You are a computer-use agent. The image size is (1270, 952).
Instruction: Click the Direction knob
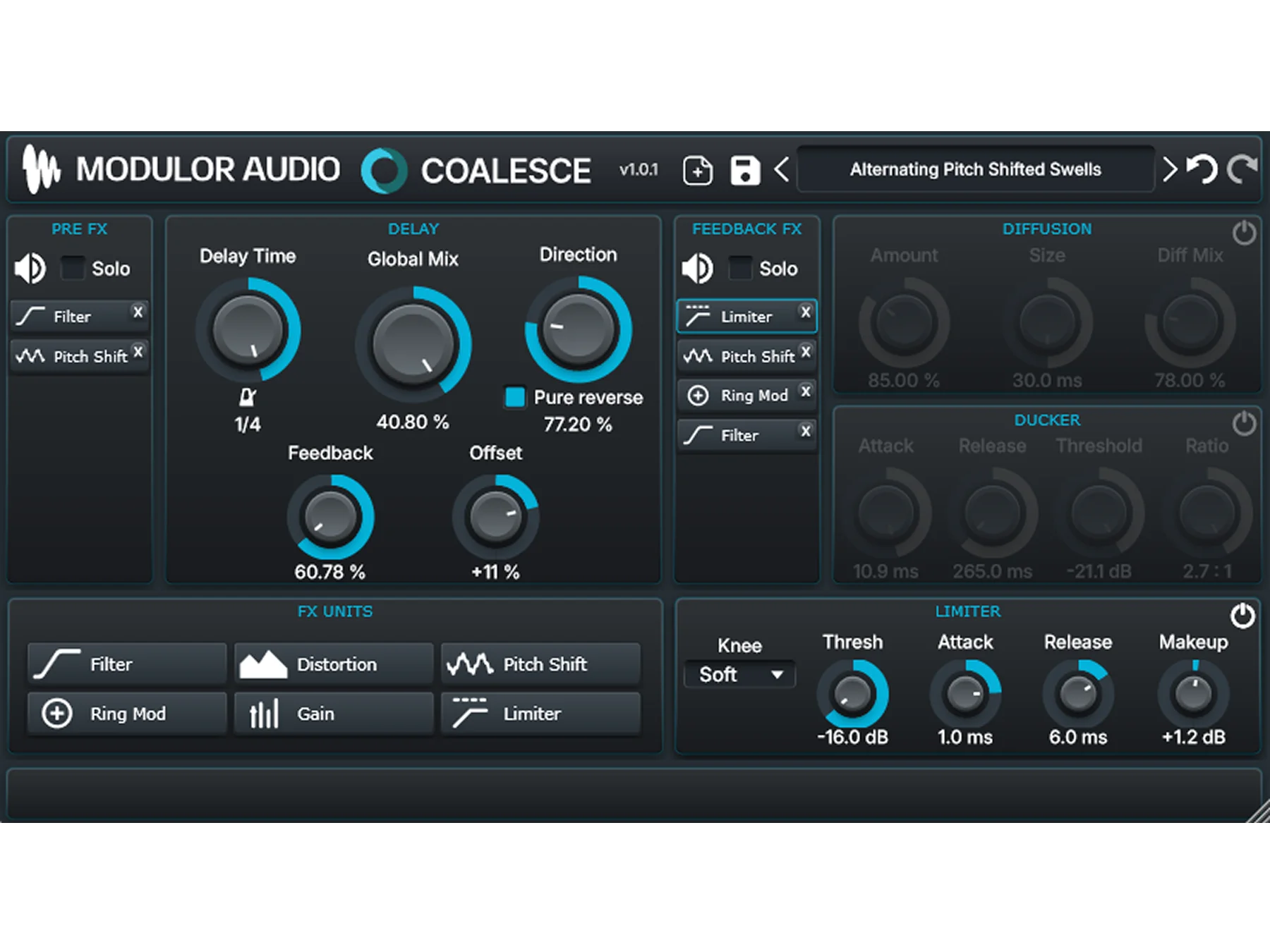pos(578,329)
